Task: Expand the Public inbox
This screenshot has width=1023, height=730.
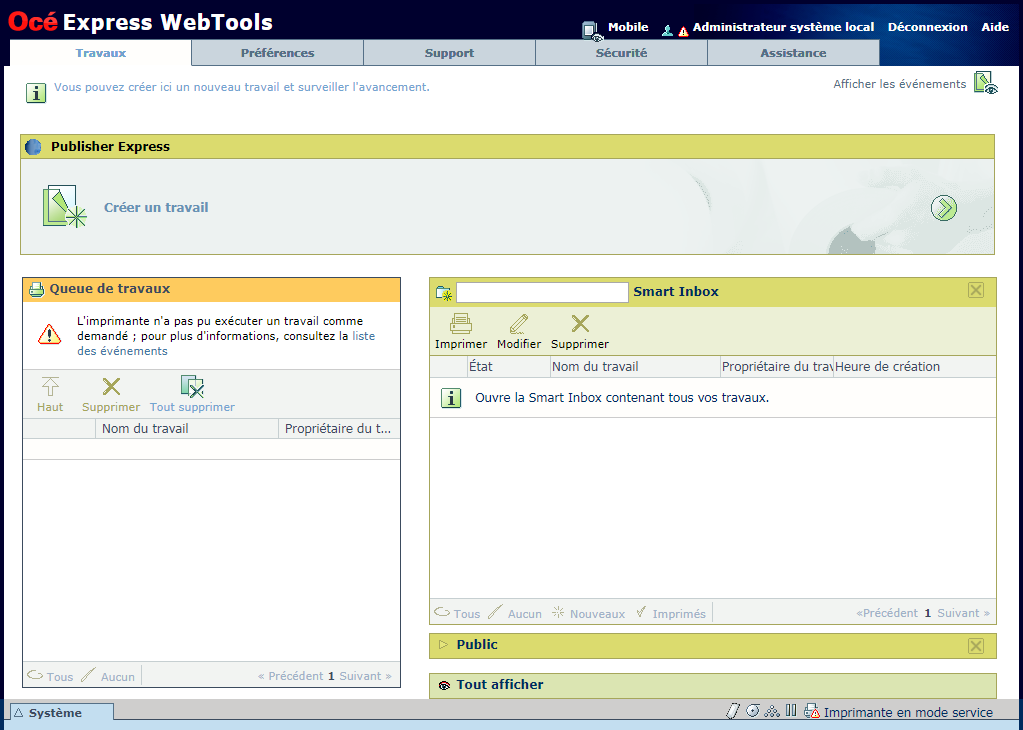Action: 444,645
